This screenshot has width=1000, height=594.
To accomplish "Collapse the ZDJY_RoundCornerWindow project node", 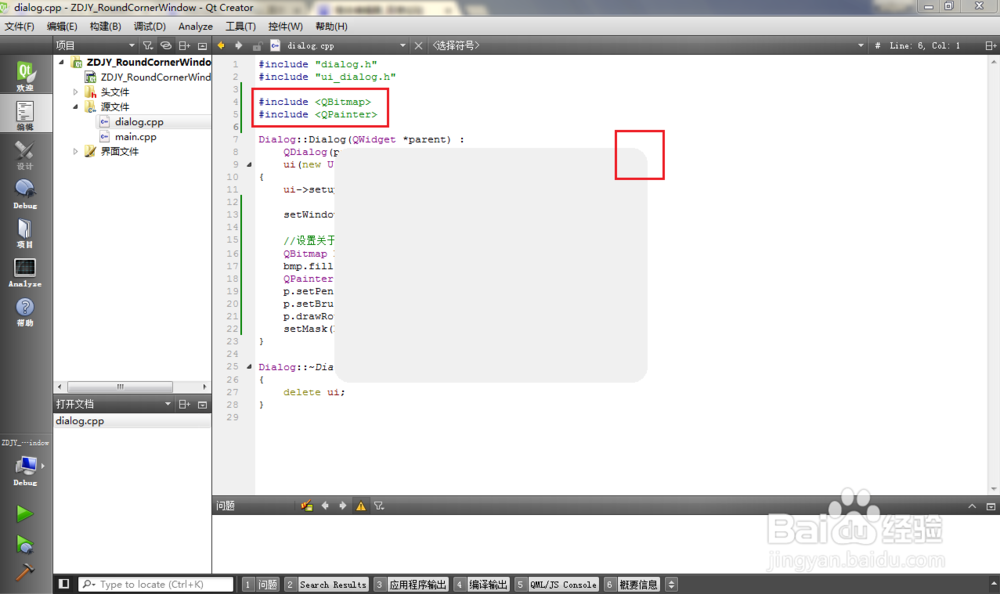I will coord(62,62).
